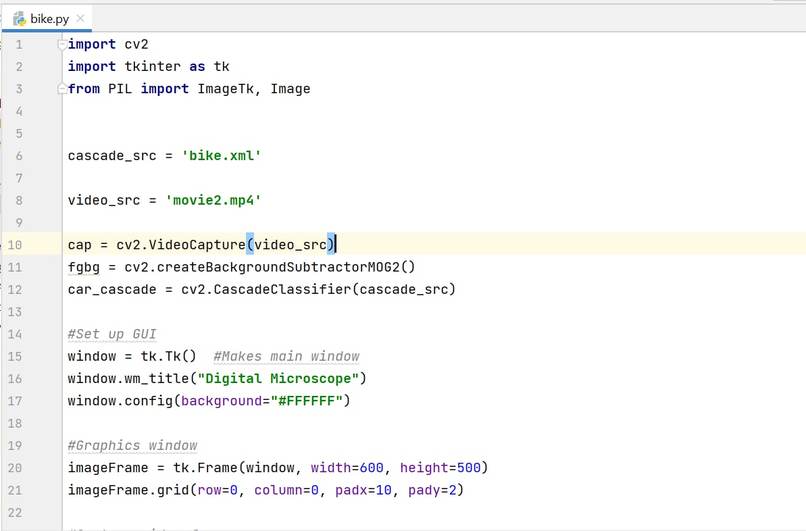Click line number 6 in the gutter
Image resolution: width=806 pixels, height=531 pixels.
[19, 156]
